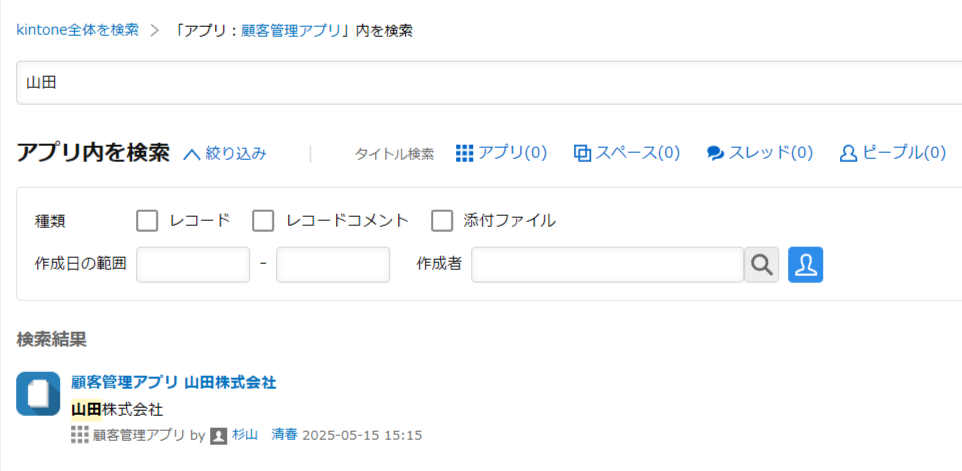Viewport: 962px width, 471px height.
Task: Enable the レコードコメント checkbox
Action: point(263,221)
